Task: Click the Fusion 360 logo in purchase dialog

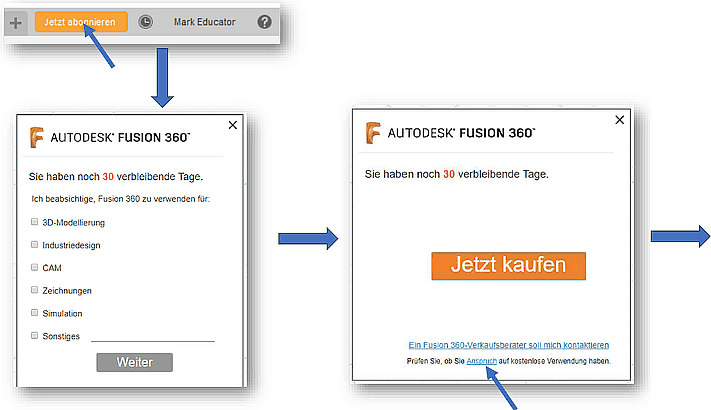Action: (373, 132)
